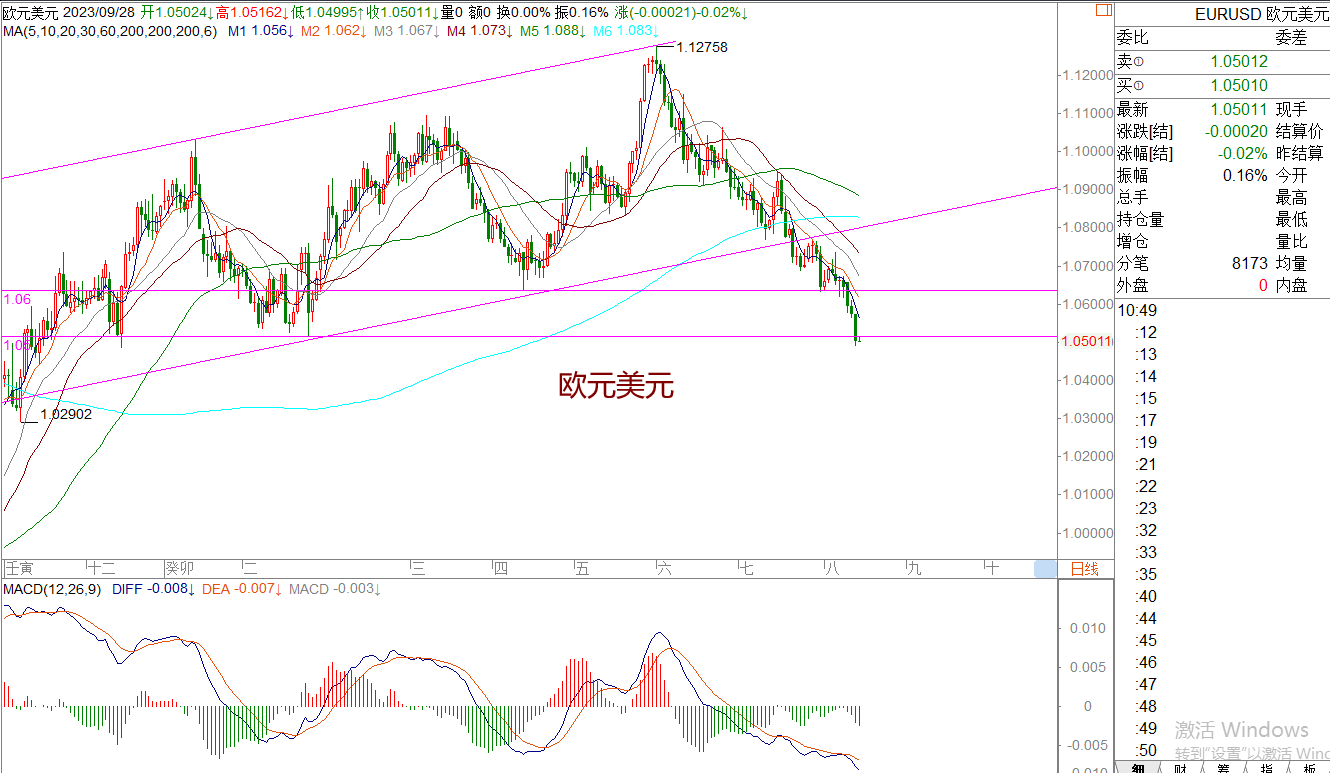Click the :35 tick time row
Screen dimensions: 1330x773
pos(1146,574)
